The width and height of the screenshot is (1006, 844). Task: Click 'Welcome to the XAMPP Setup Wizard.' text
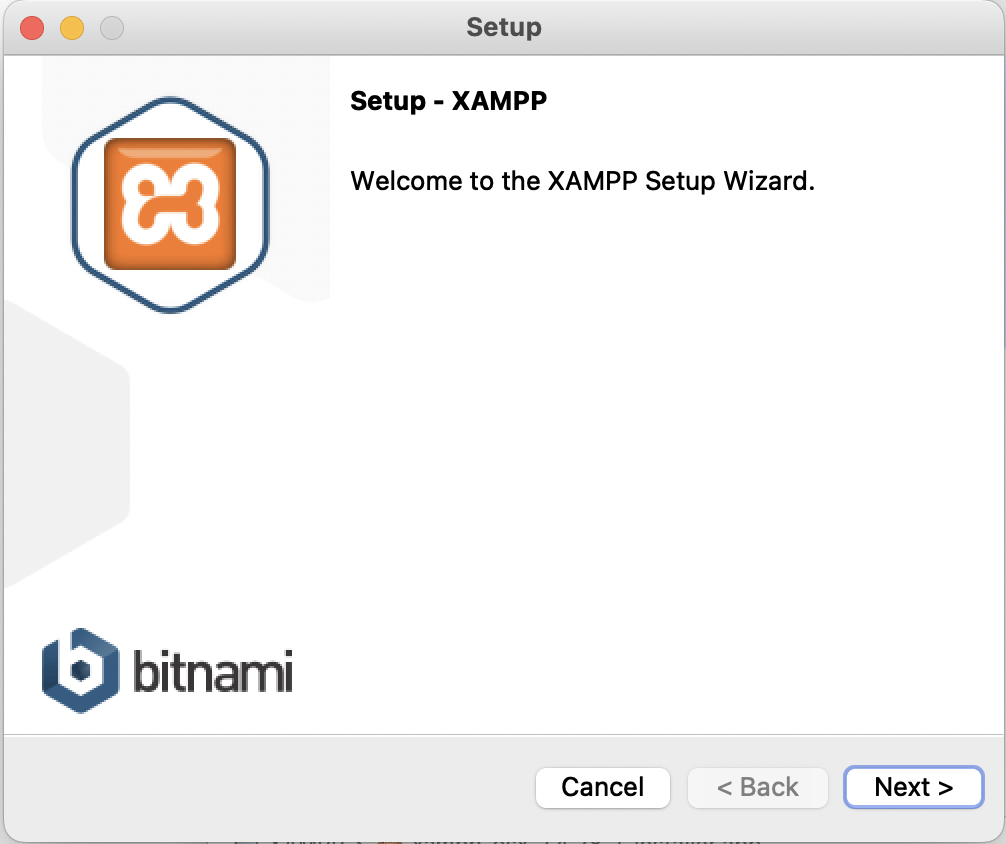(x=583, y=181)
